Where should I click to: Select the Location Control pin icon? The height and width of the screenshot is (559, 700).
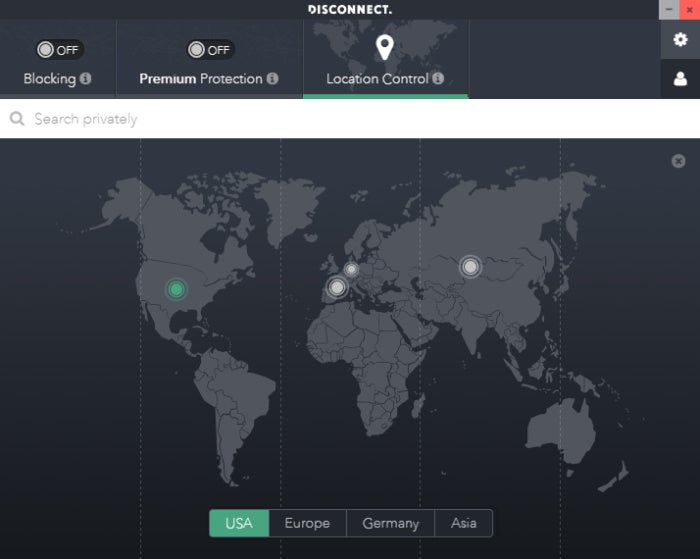click(384, 47)
